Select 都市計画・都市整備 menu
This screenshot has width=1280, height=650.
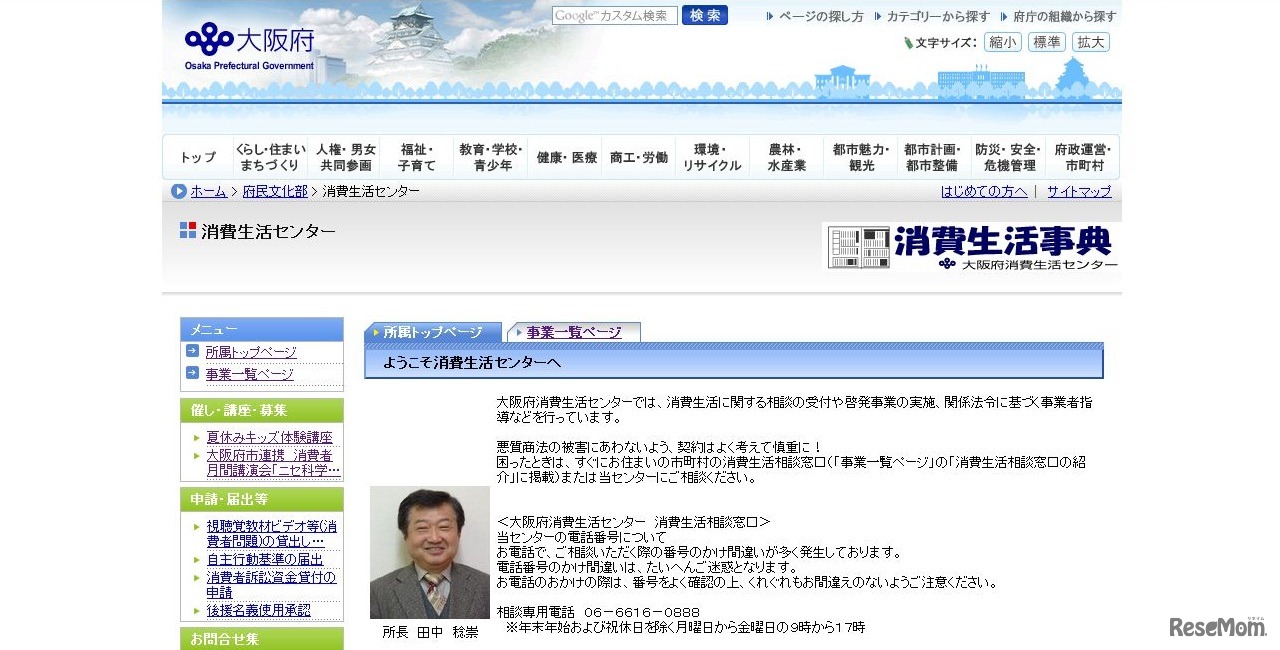tap(934, 157)
